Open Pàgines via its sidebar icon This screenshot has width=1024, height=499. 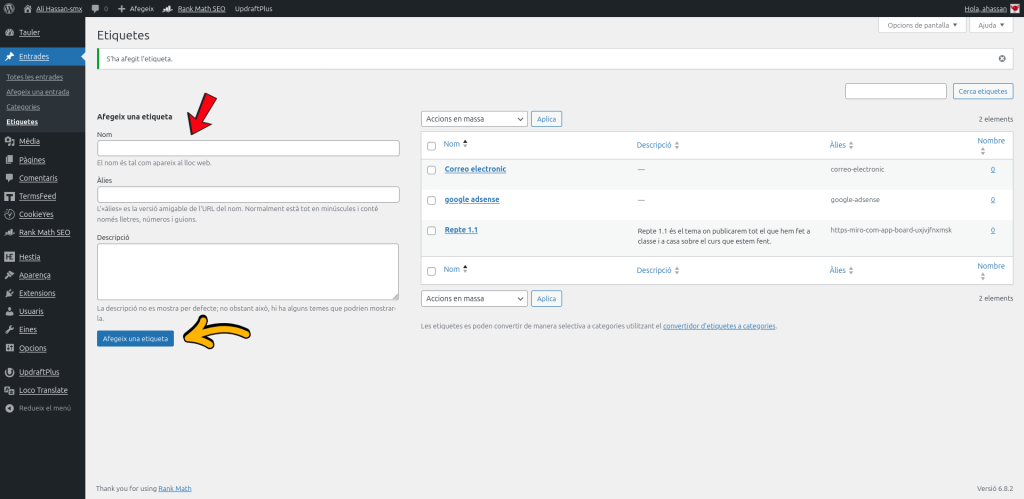[x=9, y=159]
